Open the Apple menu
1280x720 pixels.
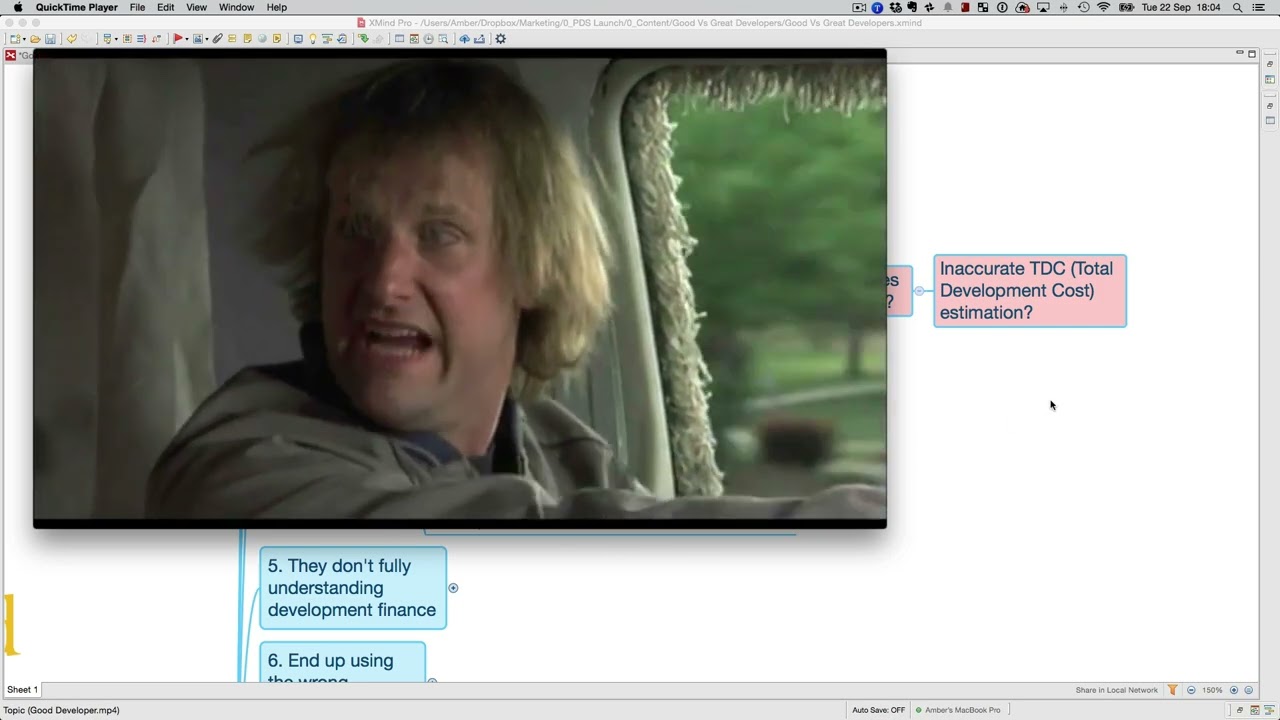(x=17, y=7)
